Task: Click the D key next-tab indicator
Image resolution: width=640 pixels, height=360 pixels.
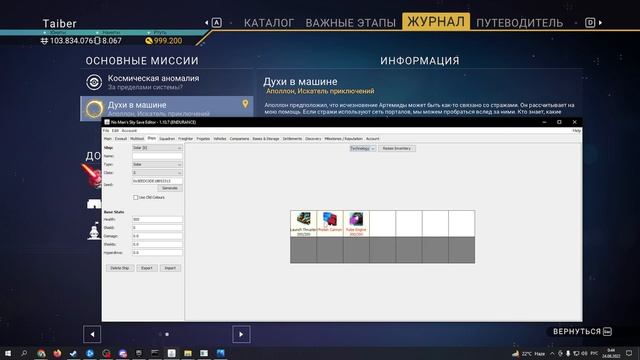Action: point(590,22)
